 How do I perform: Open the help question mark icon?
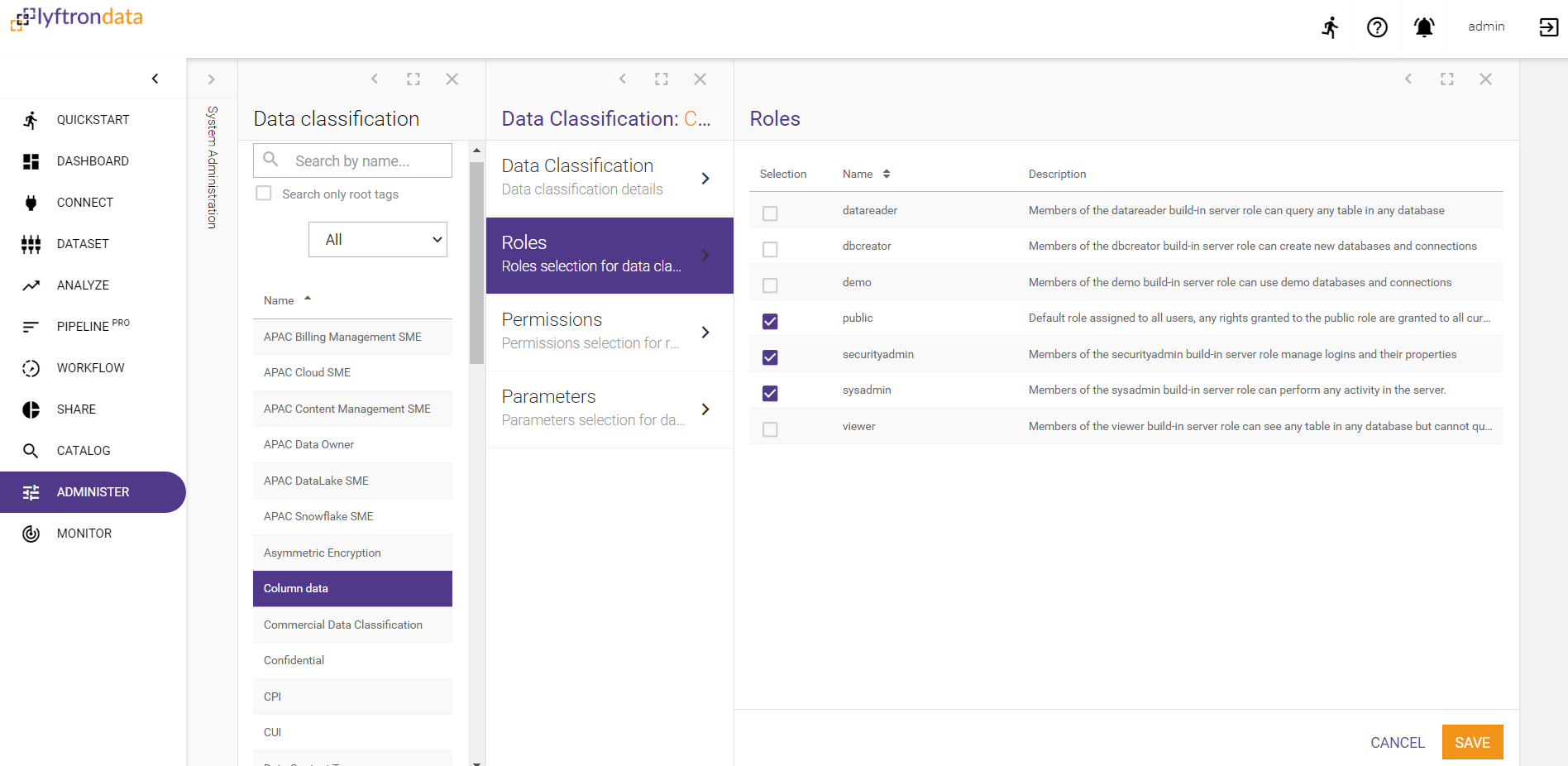[x=1377, y=27]
